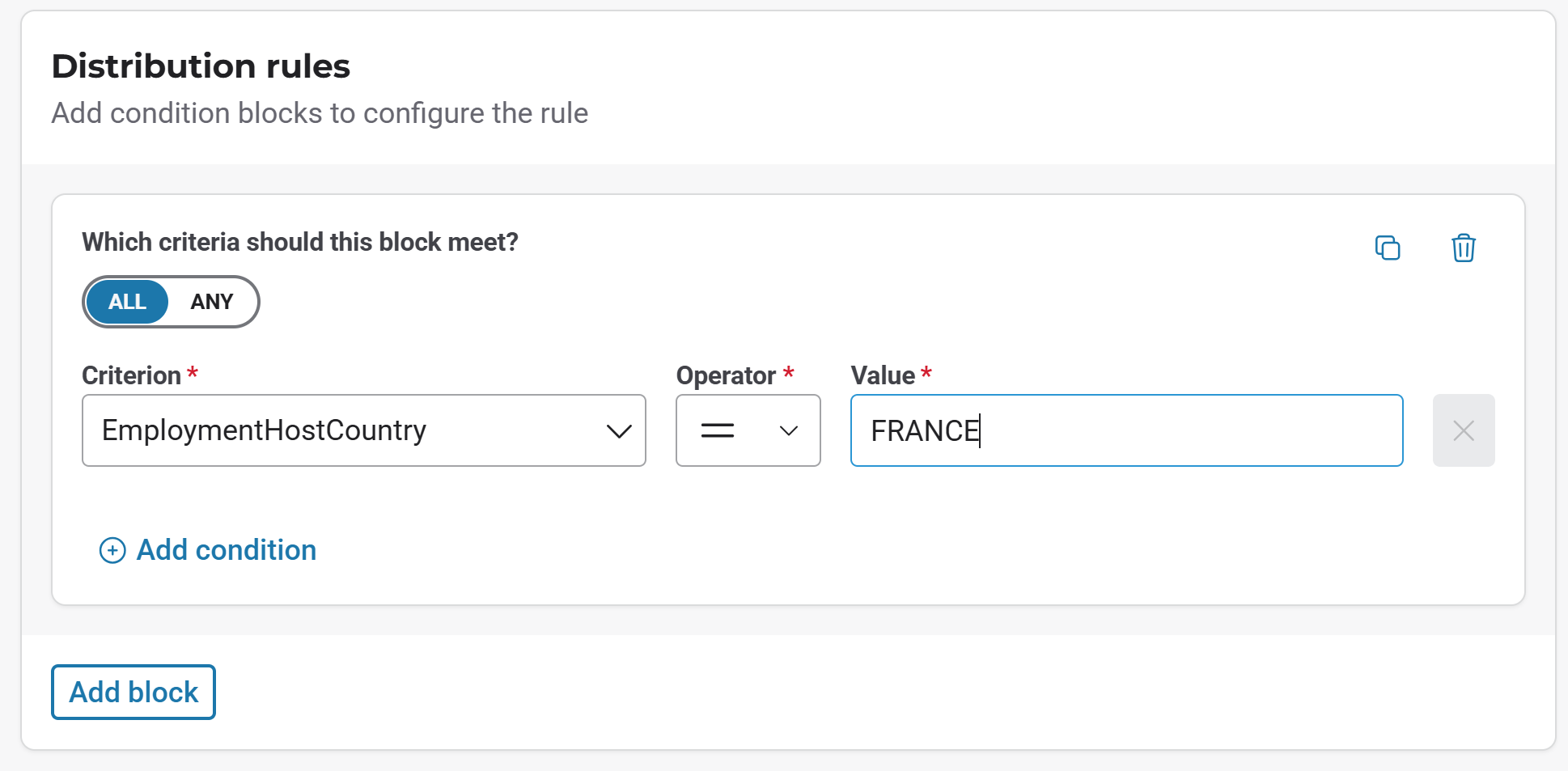The height and width of the screenshot is (771, 1568).
Task: Open the EmploymentHostCountry criterion dropdown
Action: 348,430
